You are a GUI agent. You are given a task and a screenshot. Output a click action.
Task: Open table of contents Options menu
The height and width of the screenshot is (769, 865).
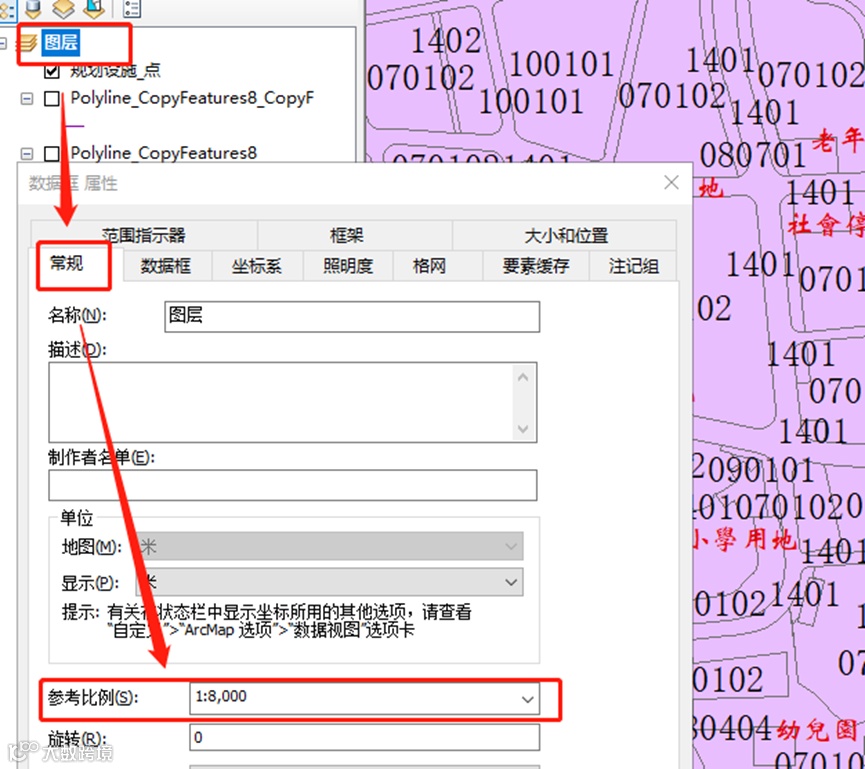(132, 8)
